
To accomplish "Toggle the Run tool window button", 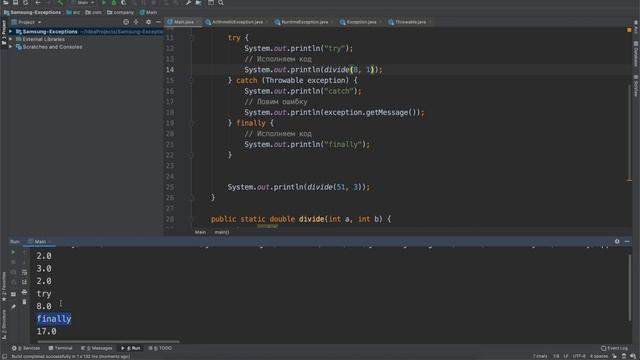I will [x=131, y=348].
